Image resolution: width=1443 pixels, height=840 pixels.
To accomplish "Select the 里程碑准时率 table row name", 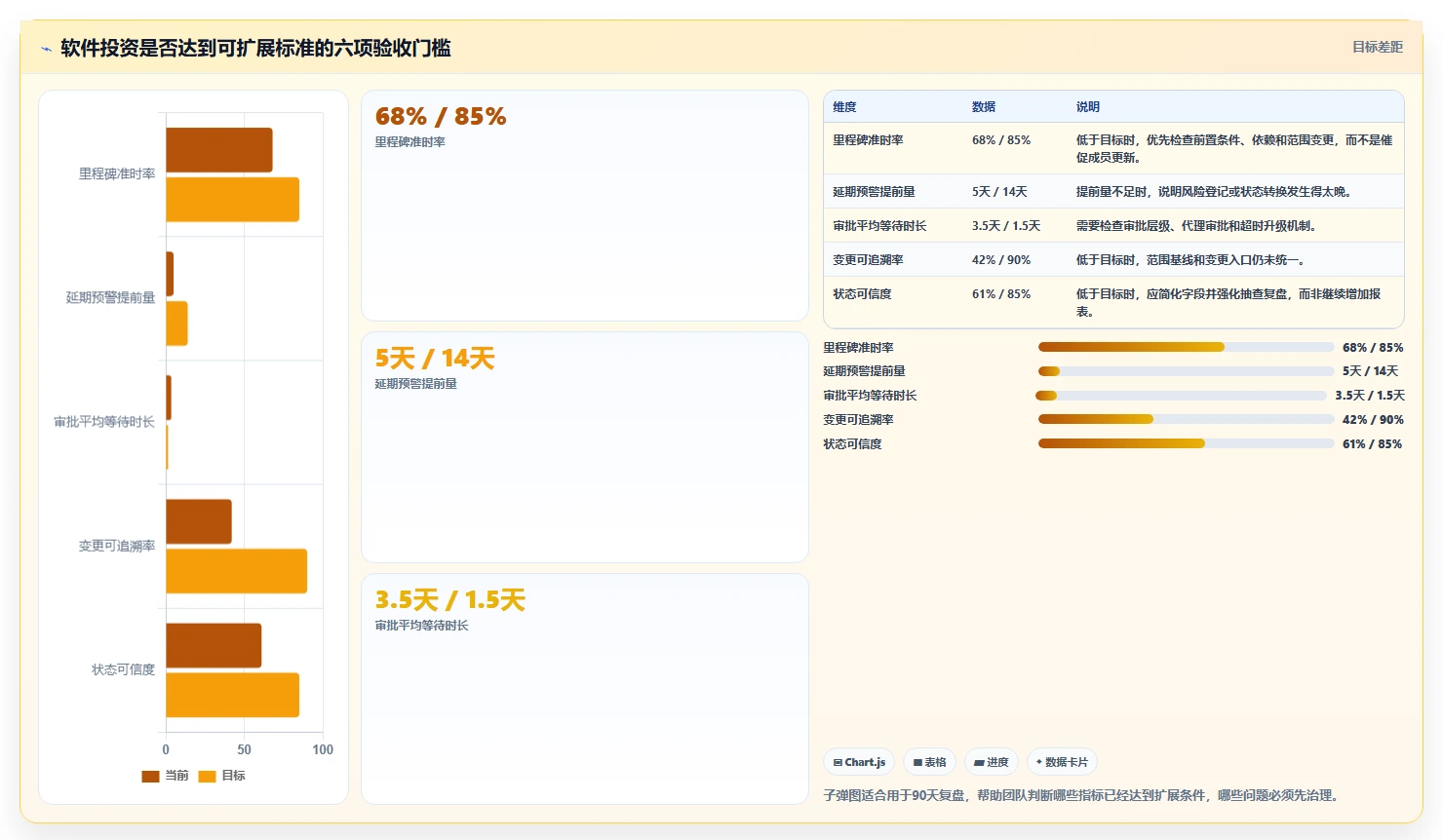I will point(868,140).
